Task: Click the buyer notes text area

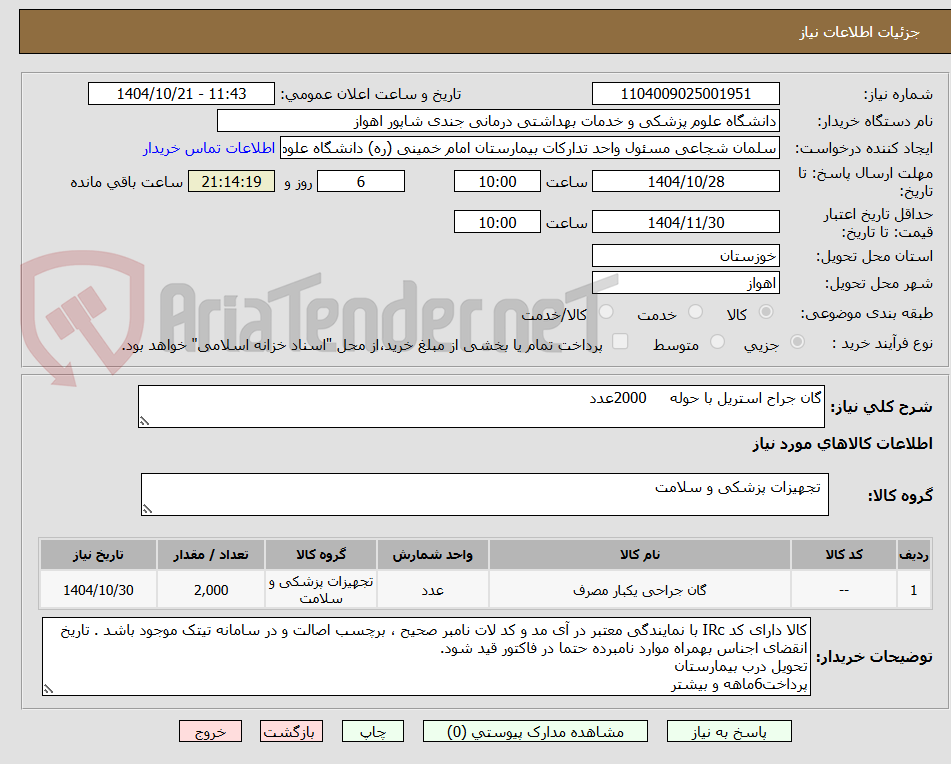Action: [x=426, y=656]
